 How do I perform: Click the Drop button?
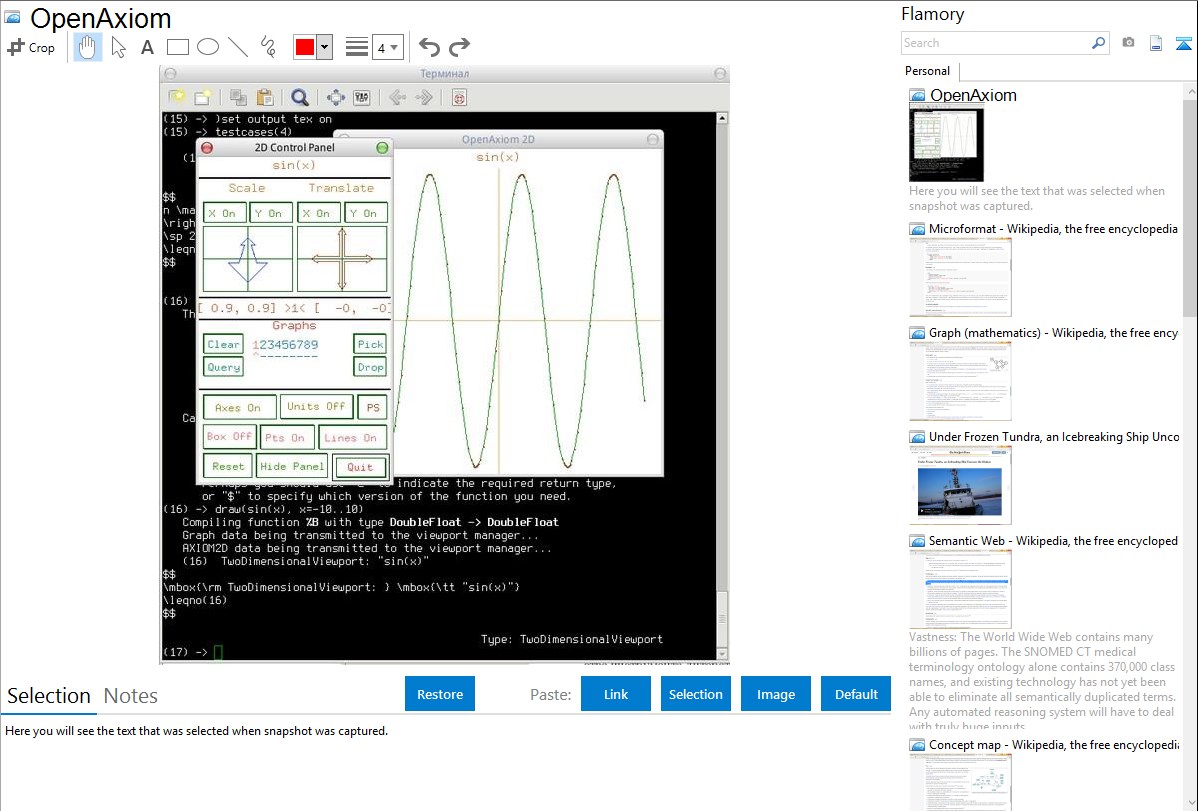point(371,367)
